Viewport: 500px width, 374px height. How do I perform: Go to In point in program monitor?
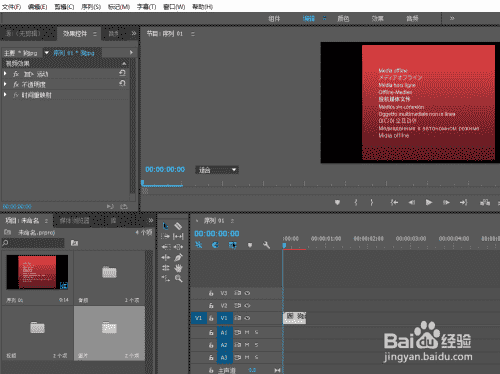(394, 202)
